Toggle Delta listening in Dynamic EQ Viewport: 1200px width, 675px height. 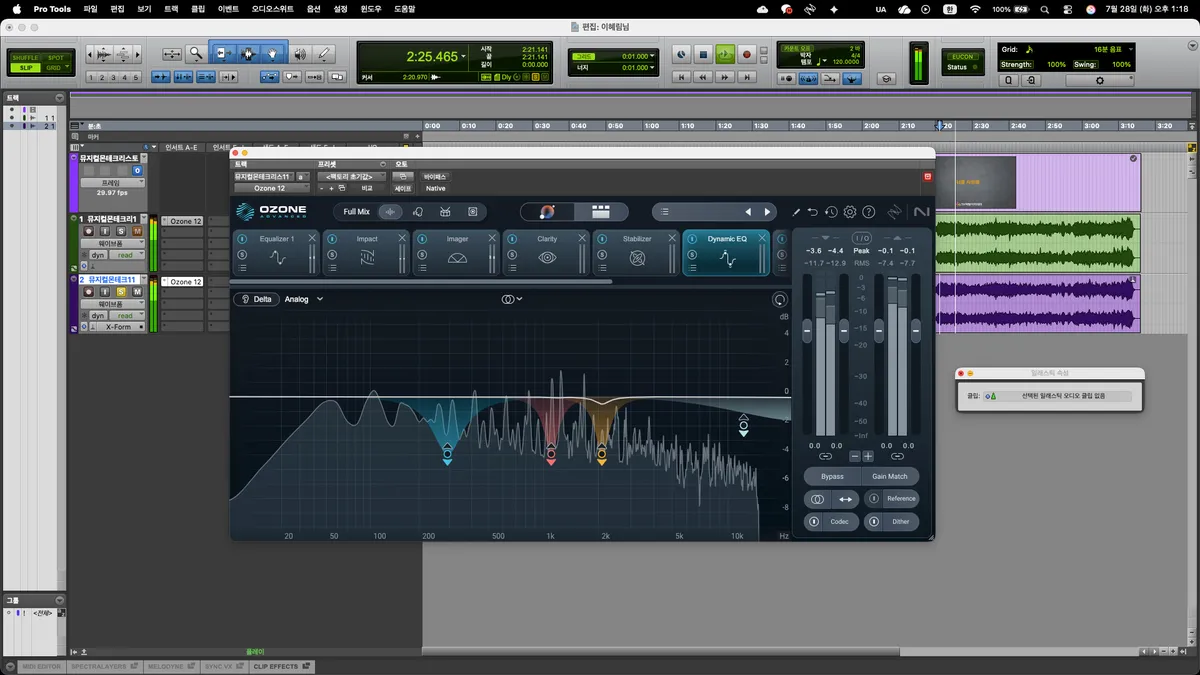click(x=256, y=299)
